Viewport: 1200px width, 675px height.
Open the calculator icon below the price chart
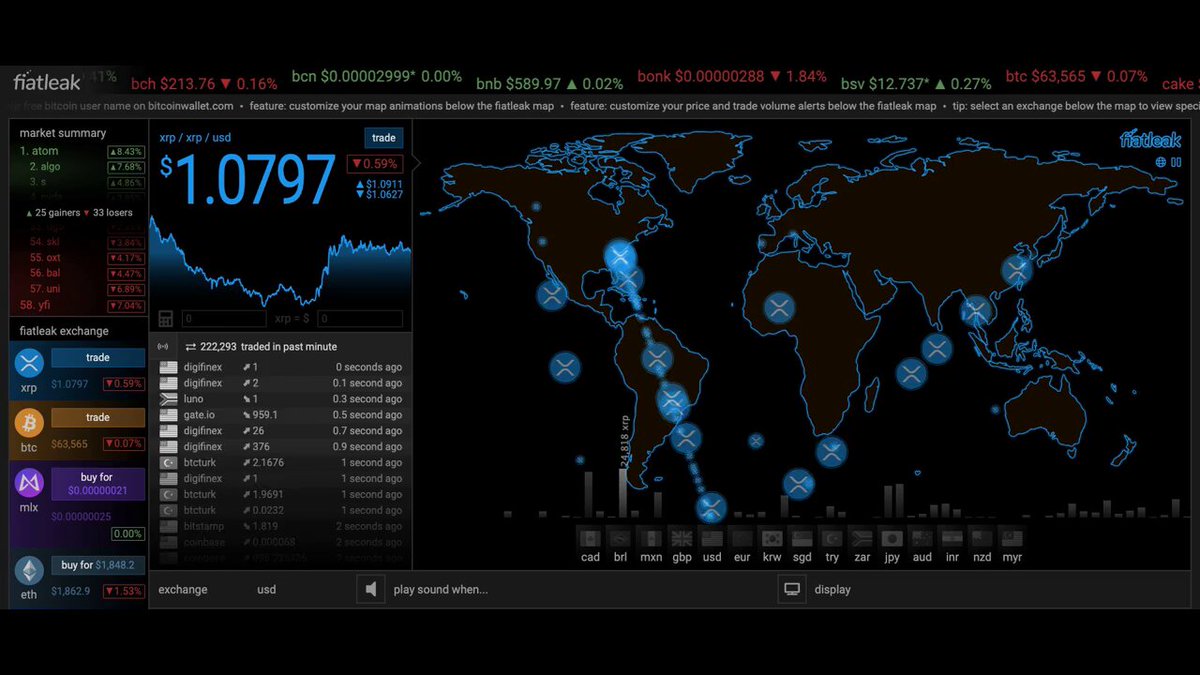click(x=166, y=319)
